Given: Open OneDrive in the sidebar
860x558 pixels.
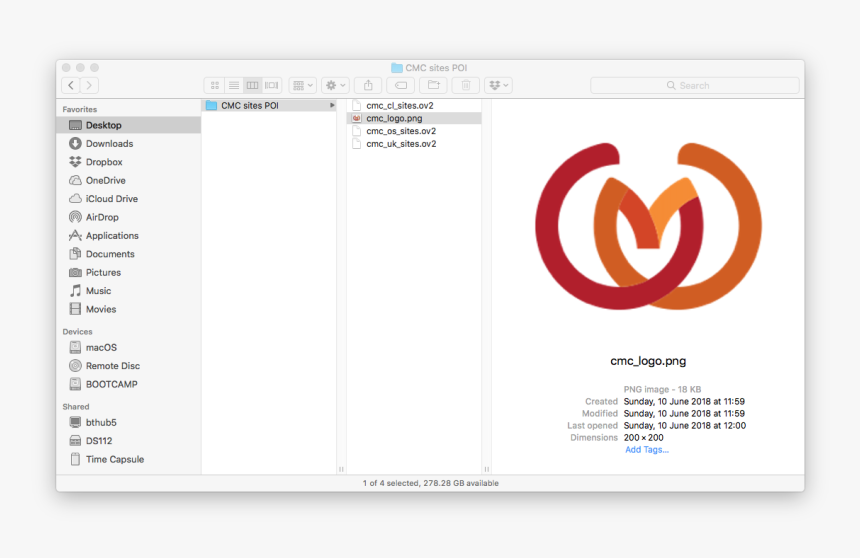Looking at the screenshot, I should [128, 181].
